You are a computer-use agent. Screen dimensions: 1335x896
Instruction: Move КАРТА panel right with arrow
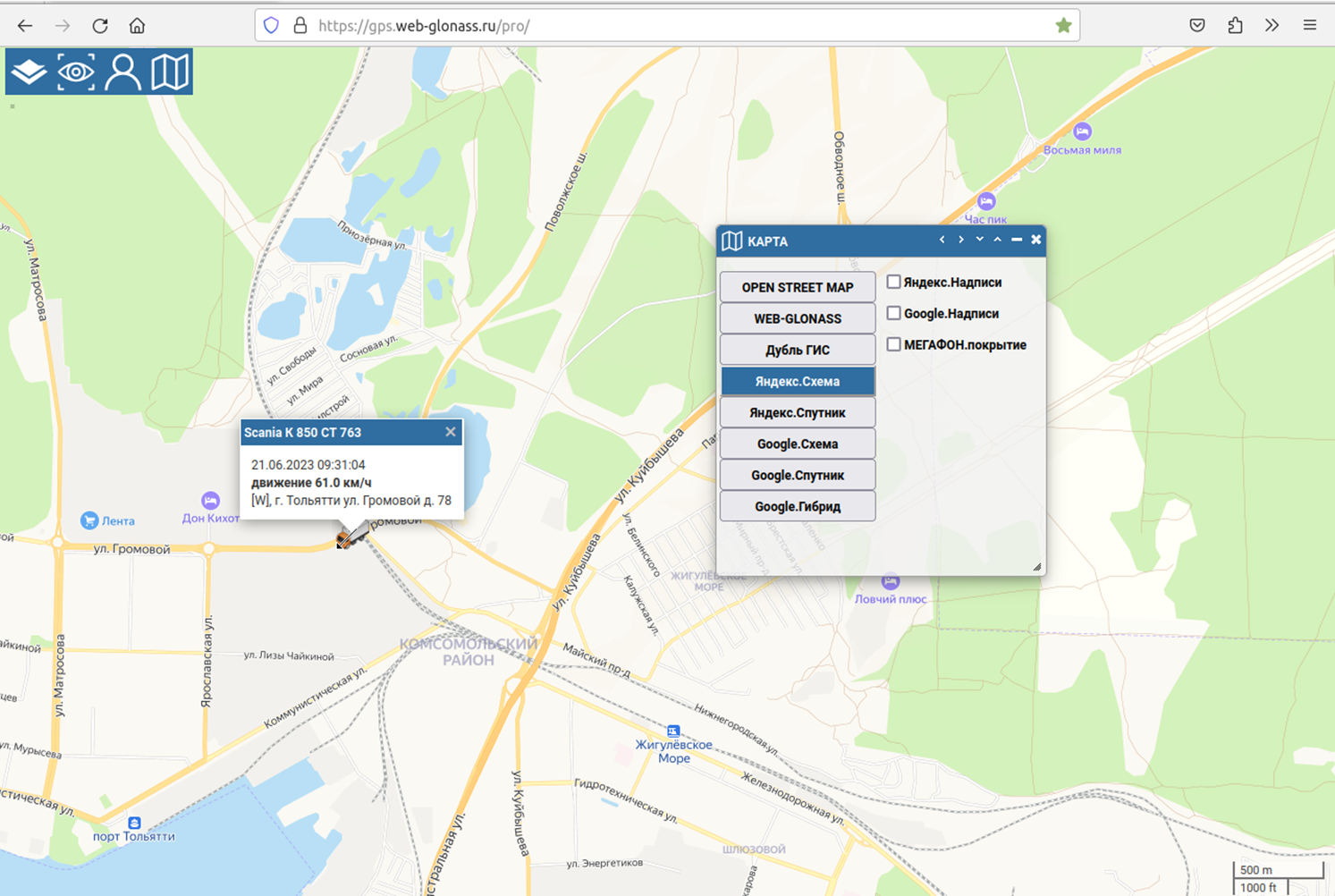(961, 240)
